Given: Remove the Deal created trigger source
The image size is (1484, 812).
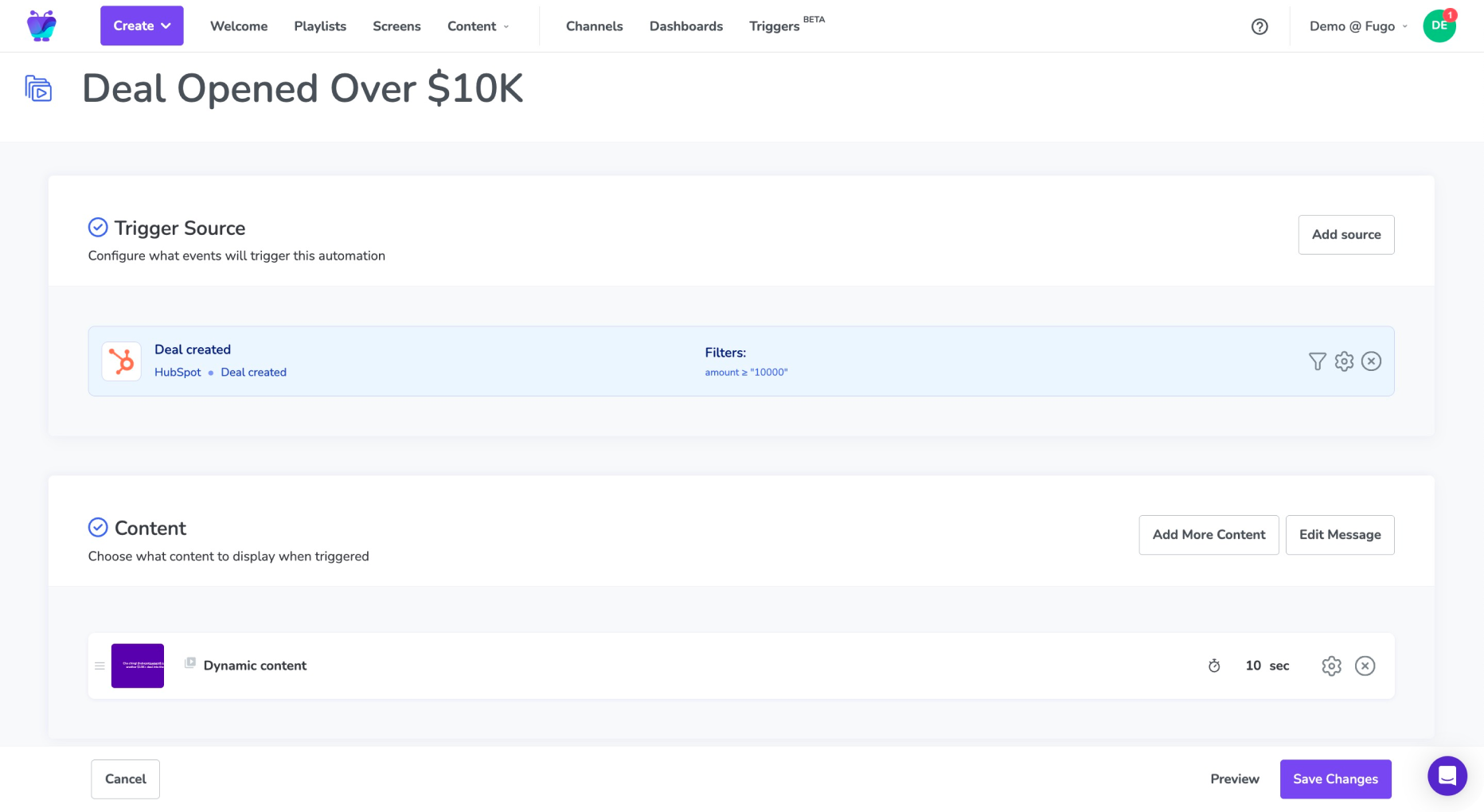Looking at the screenshot, I should pyautogui.click(x=1371, y=361).
